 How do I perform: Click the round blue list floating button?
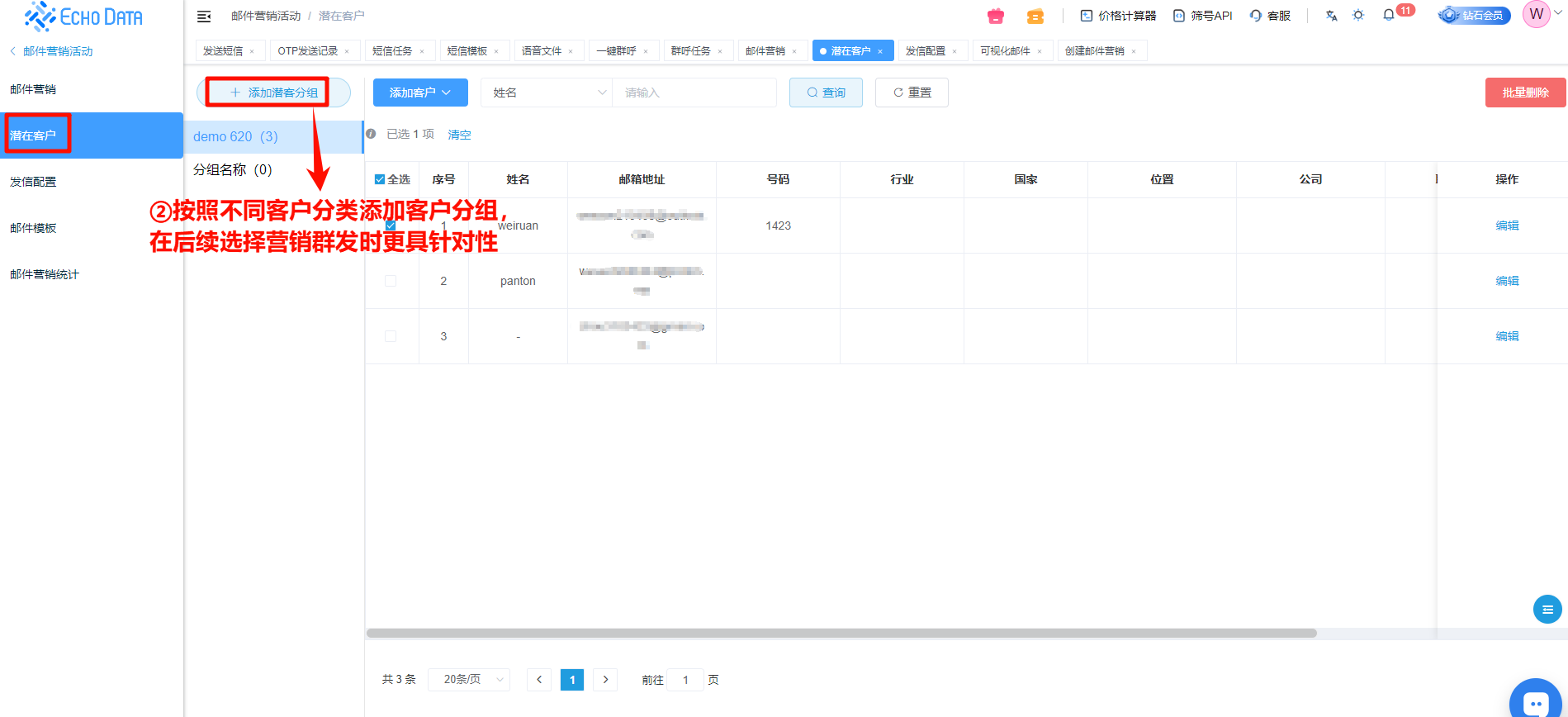[1547, 610]
